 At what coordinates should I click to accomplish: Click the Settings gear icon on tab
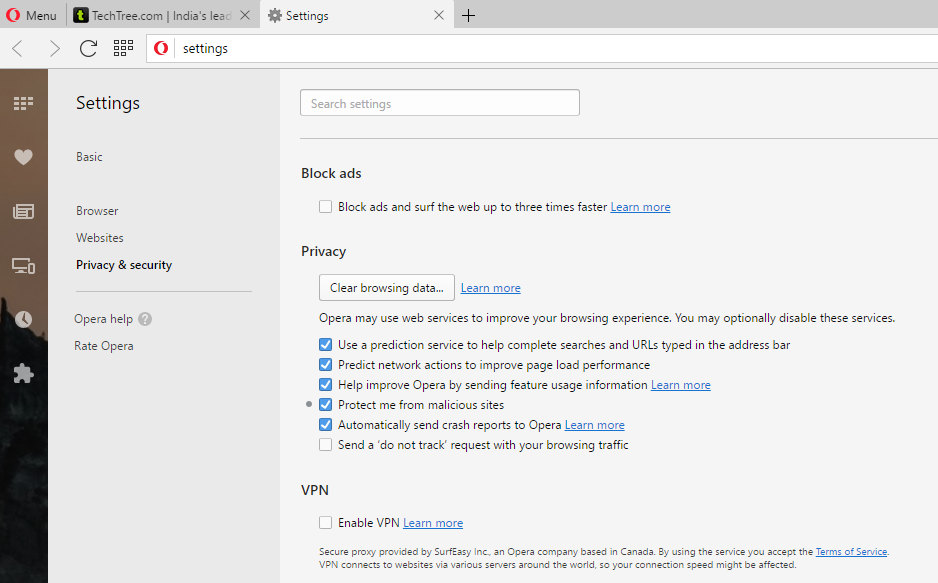pyautogui.click(x=275, y=16)
